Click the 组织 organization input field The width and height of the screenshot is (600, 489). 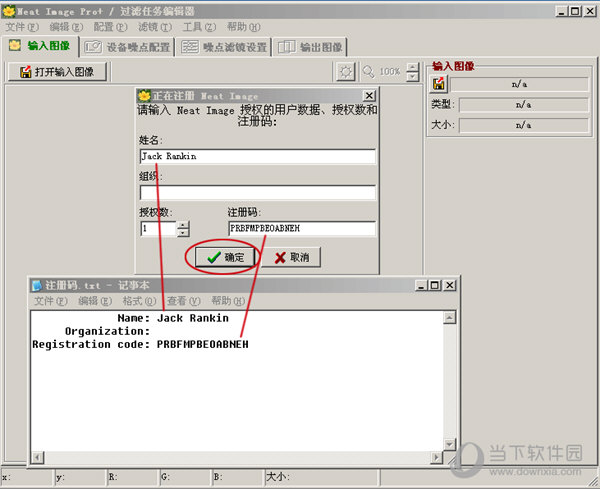coord(258,192)
